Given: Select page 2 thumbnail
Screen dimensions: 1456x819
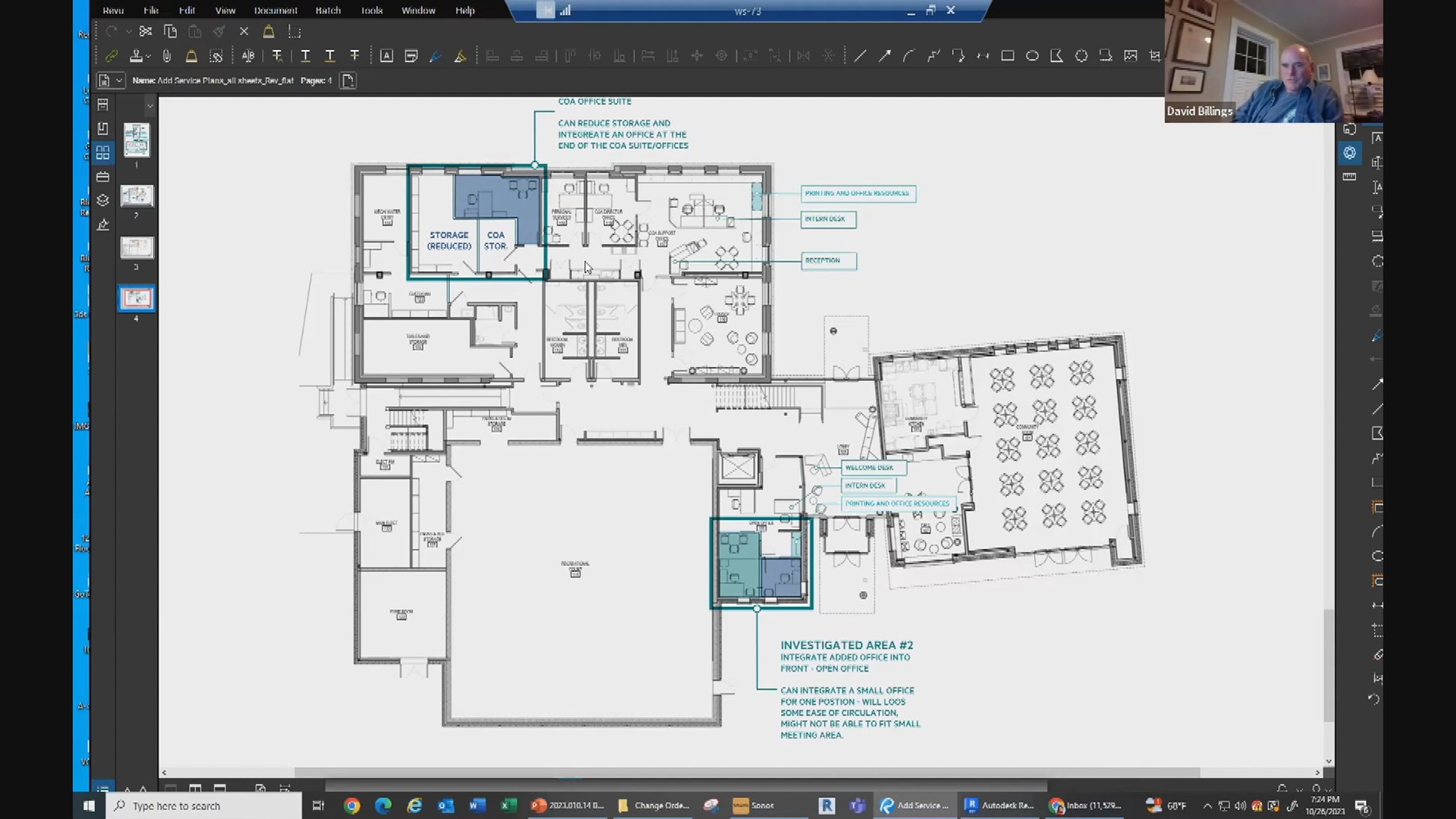Looking at the screenshot, I should pos(136,196).
